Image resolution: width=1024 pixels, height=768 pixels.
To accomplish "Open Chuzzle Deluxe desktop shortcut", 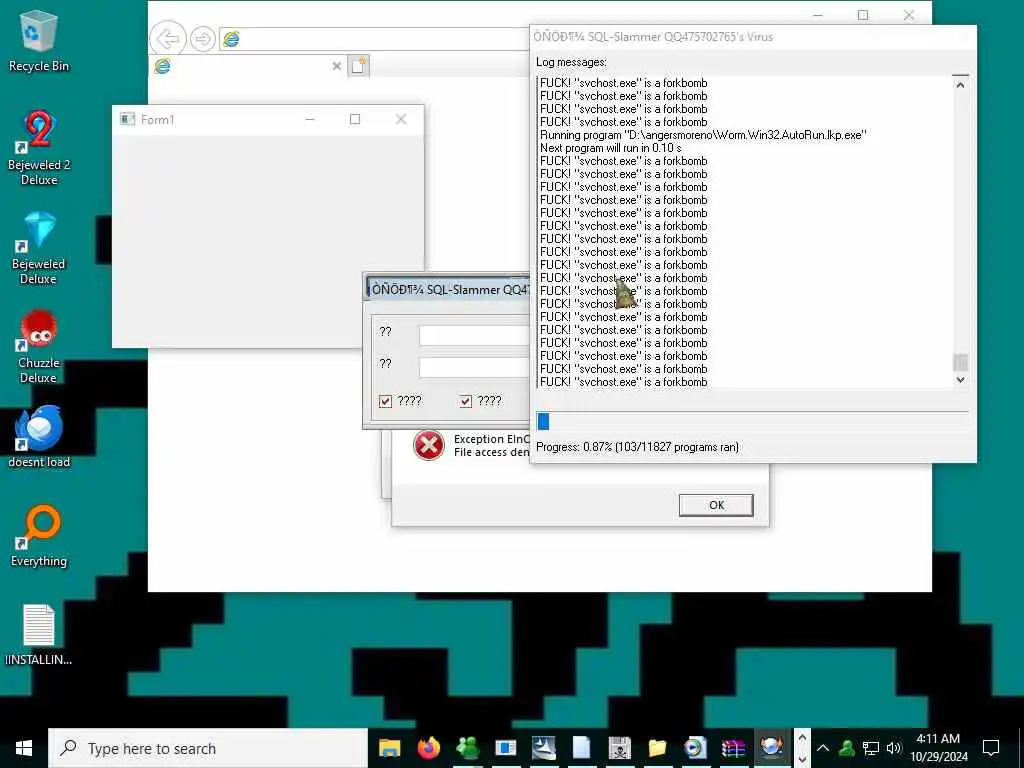I will [39, 347].
